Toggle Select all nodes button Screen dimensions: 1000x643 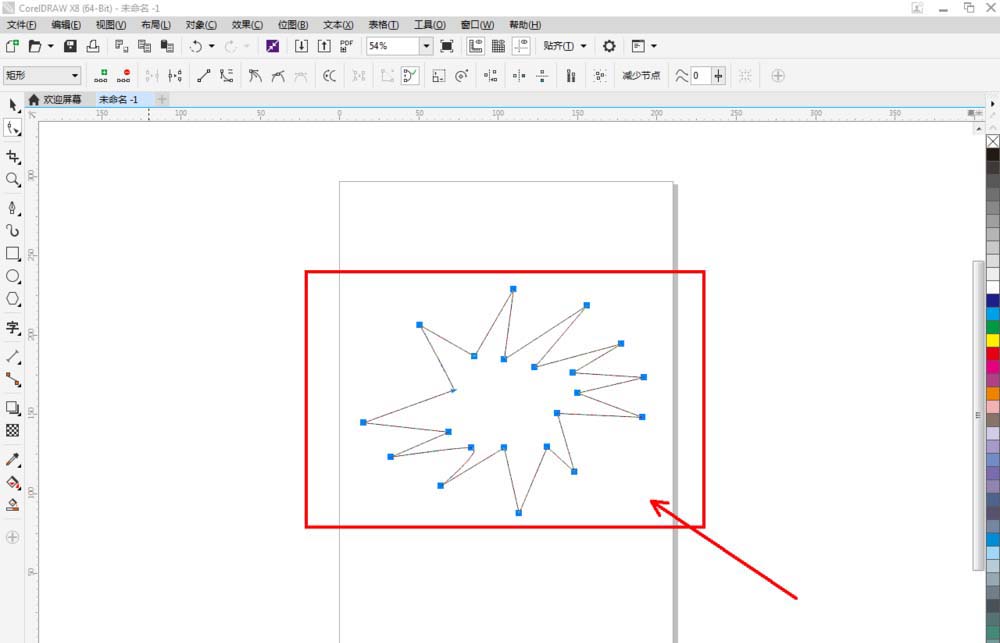(599, 76)
